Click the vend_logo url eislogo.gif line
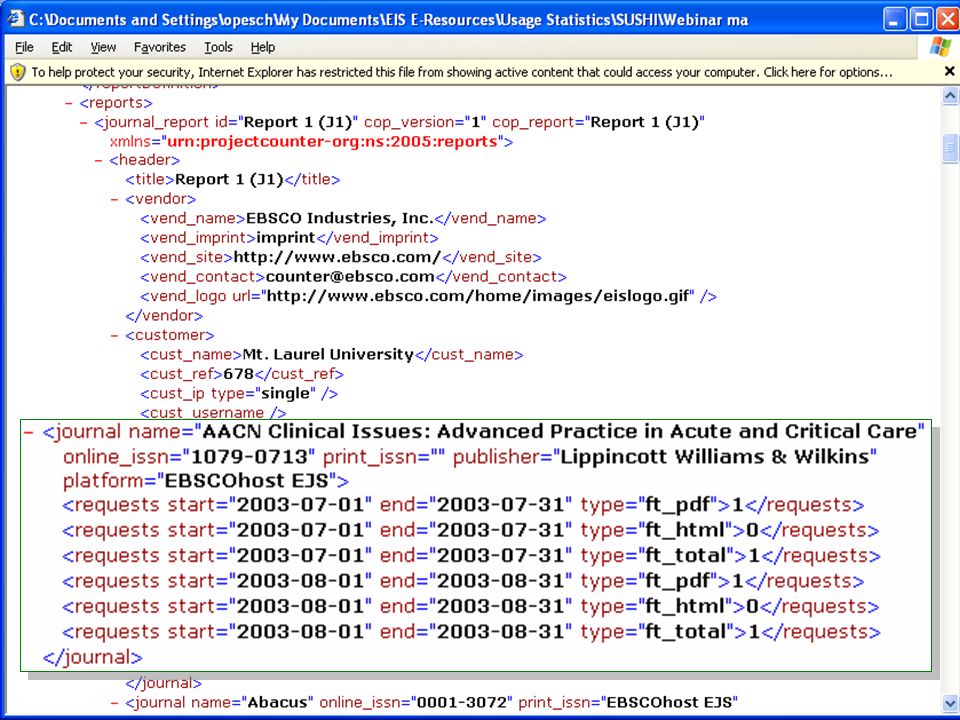 429,296
